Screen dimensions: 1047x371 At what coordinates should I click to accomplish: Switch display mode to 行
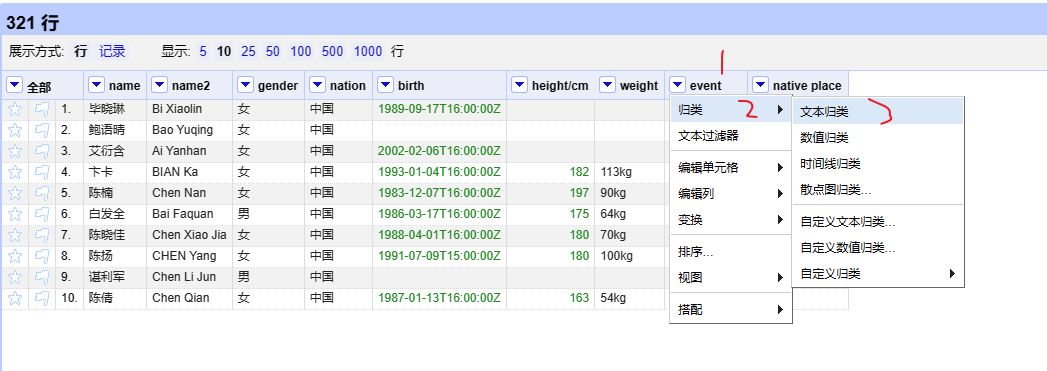(x=81, y=51)
